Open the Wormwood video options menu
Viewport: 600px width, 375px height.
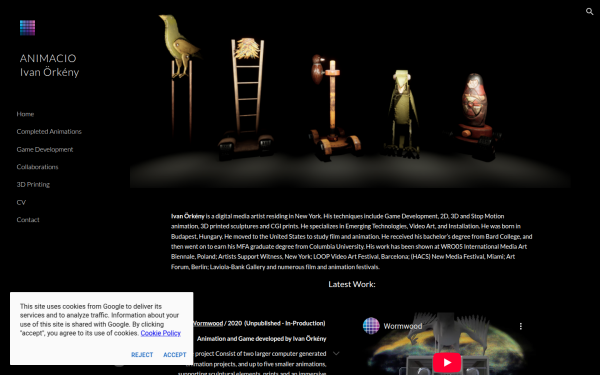pyautogui.click(x=520, y=326)
